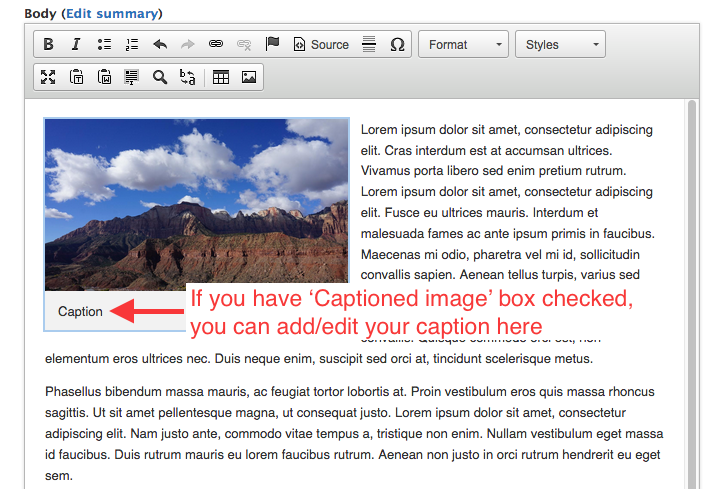
Task: Open the Find tool
Action: tap(160, 77)
